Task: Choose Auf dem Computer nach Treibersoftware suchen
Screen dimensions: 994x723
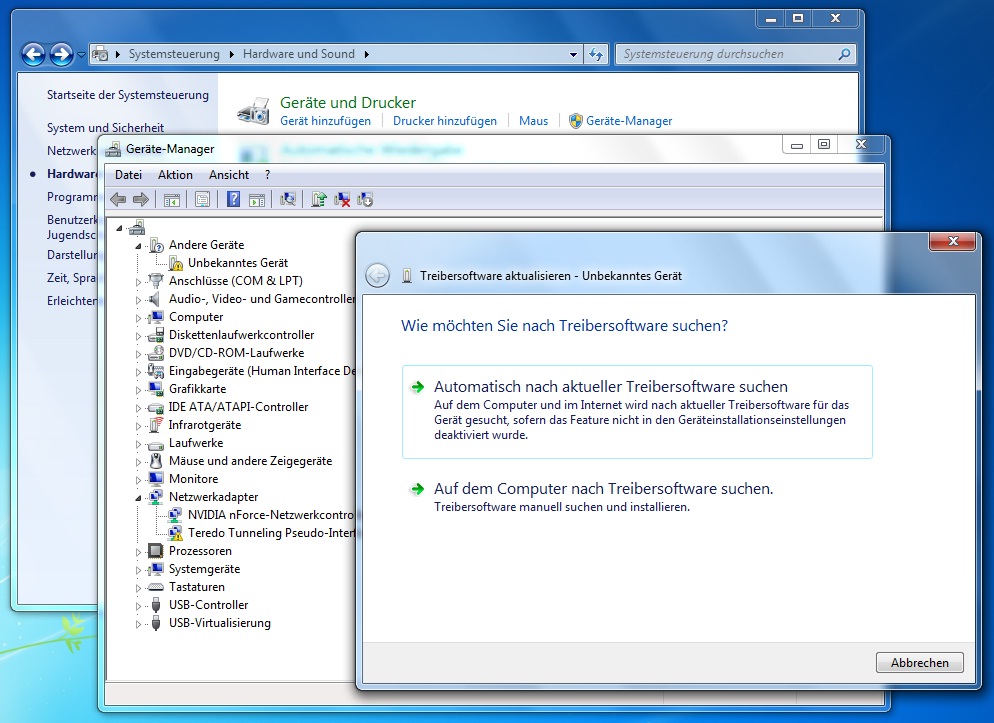Action: point(603,497)
